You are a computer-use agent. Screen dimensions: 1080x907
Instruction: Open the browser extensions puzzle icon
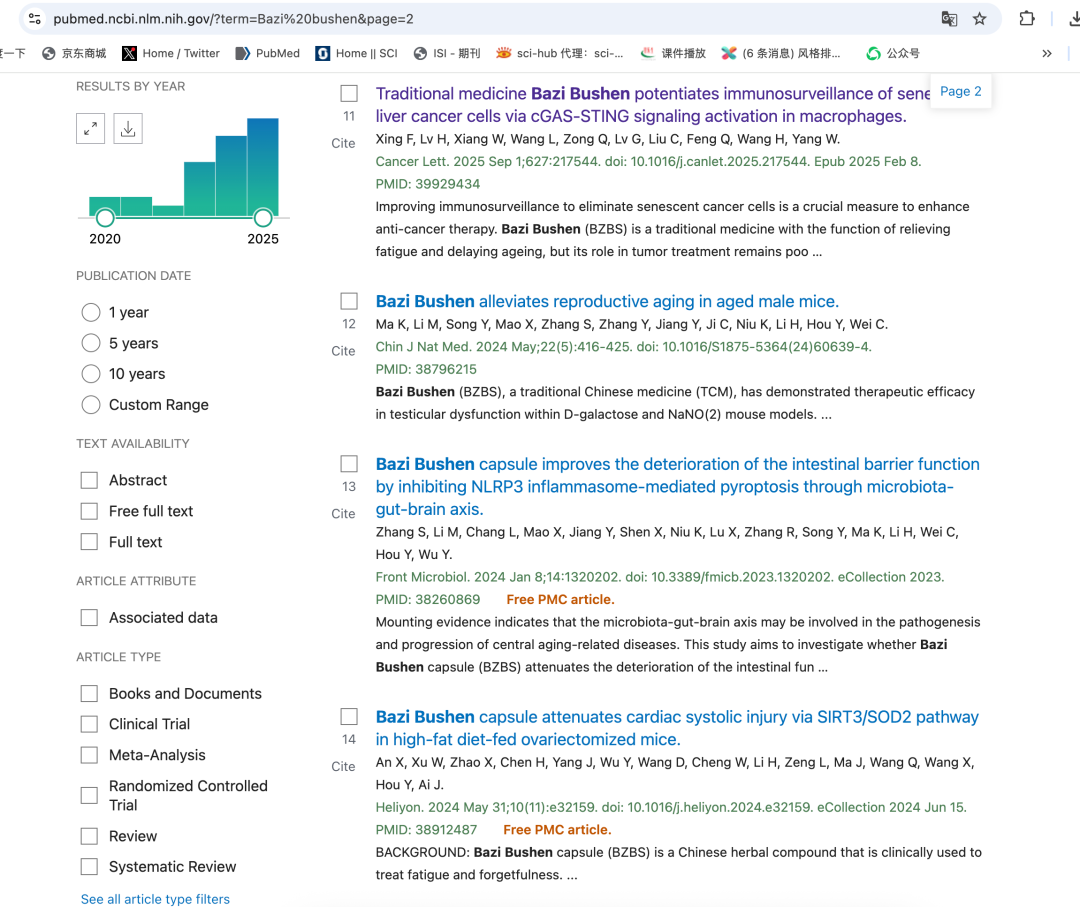(x=1026, y=19)
